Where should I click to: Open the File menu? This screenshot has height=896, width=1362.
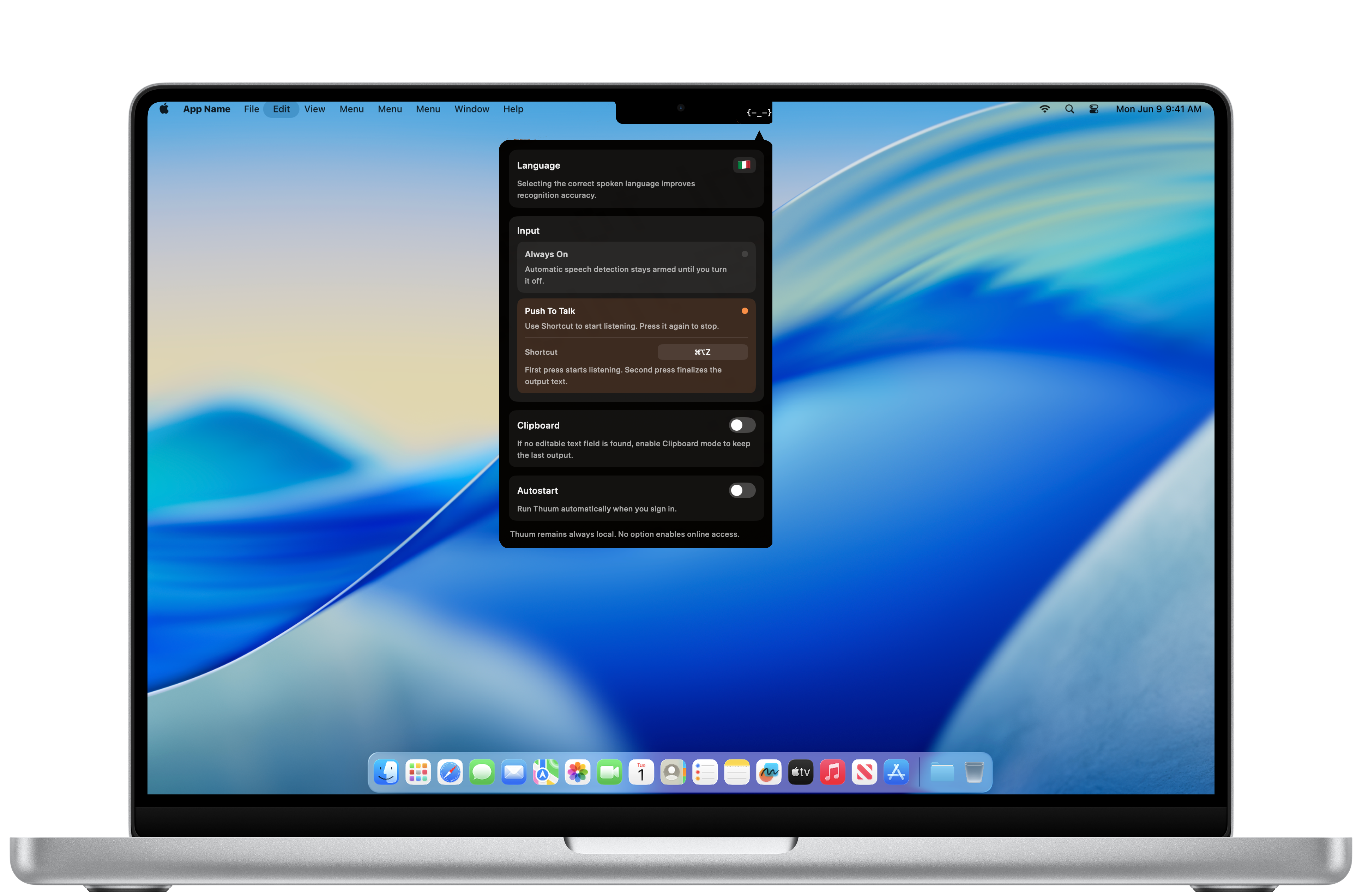tap(251, 109)
